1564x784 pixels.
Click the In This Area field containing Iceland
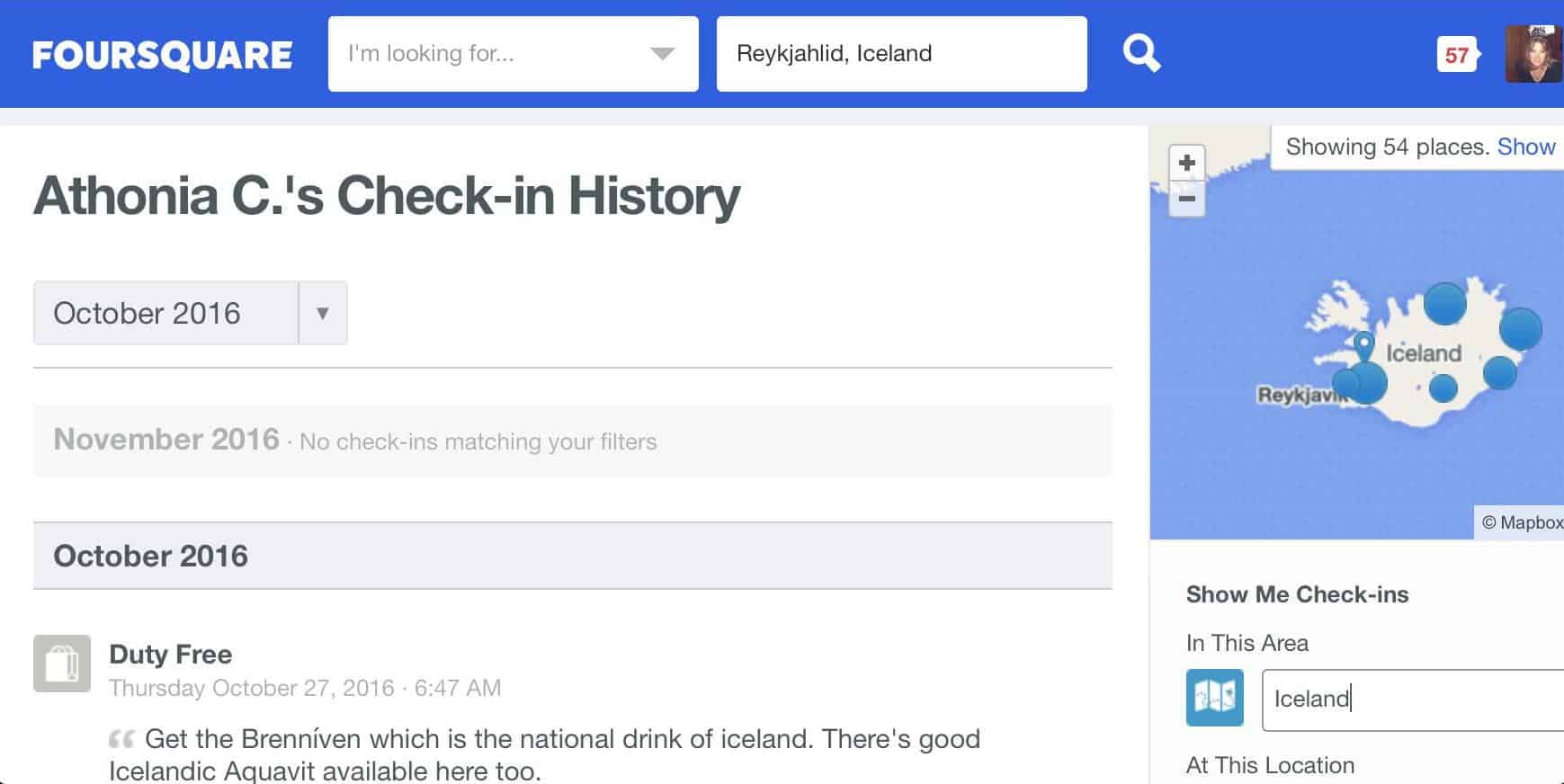pyautogui.click(x=1413, y=699)
